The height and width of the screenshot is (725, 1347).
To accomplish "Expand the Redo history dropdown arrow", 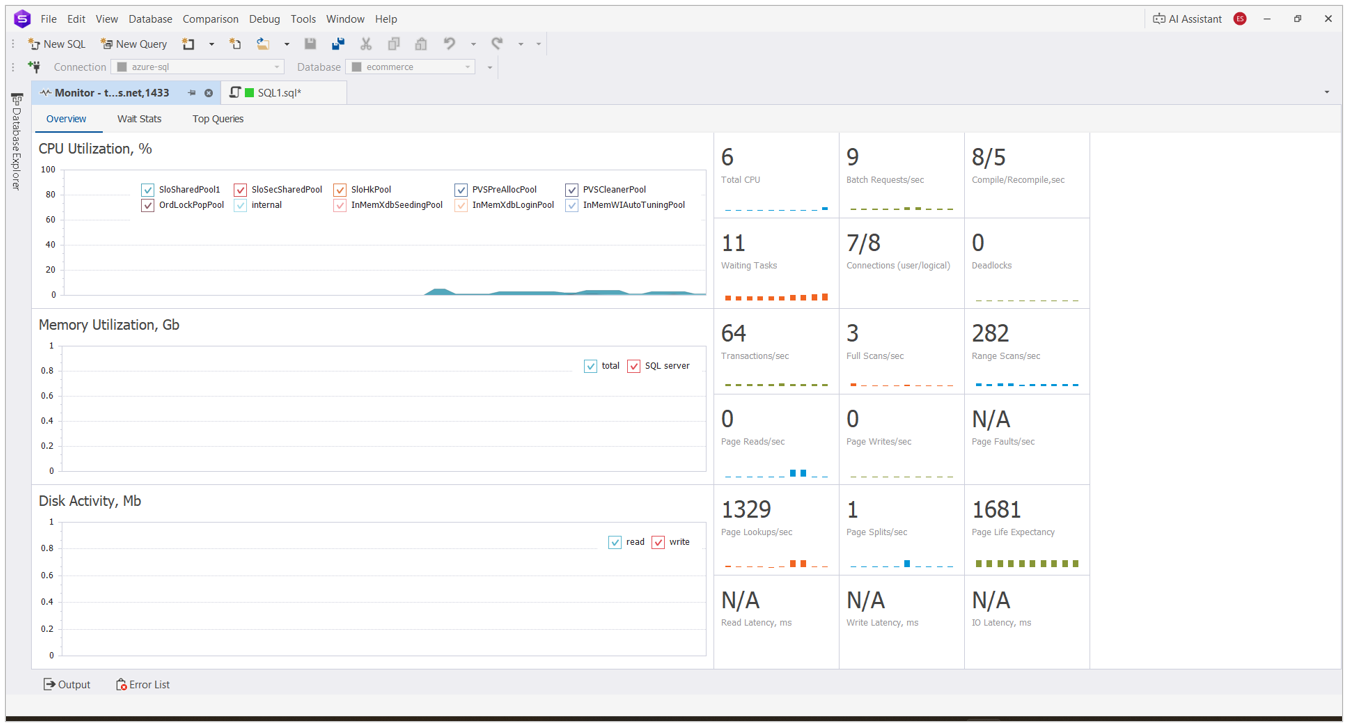I will [x=520, y=44].
